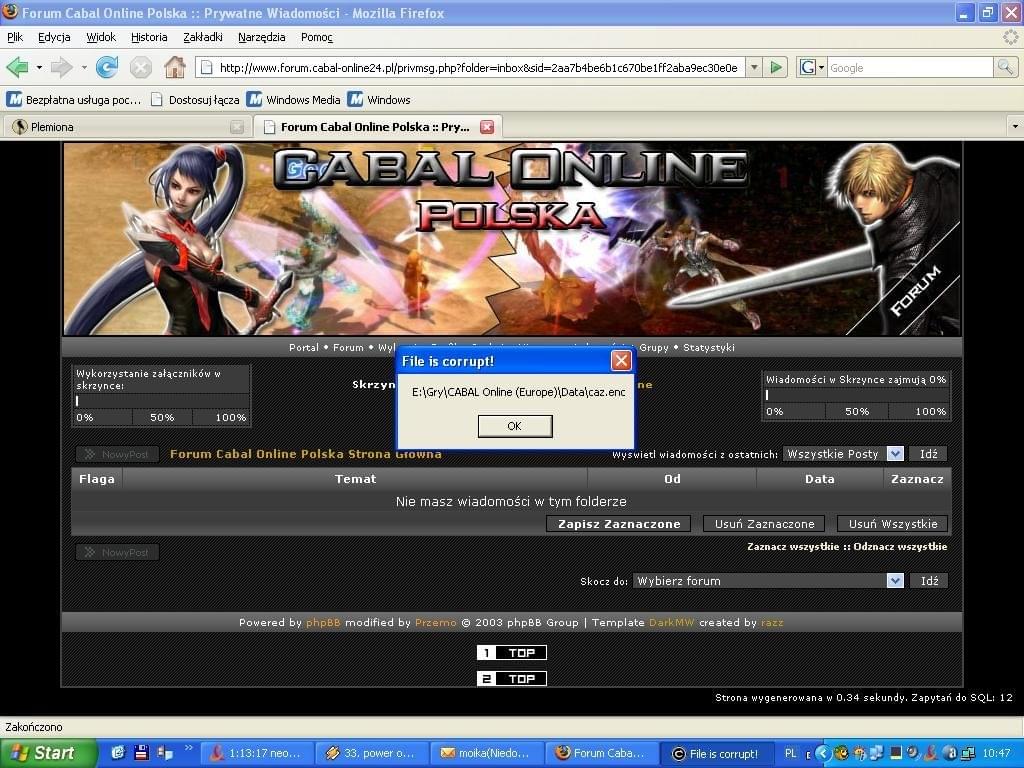Click the '2 TOP' ranking badge
This screenshot has height=768, width=1024.
tap(511, 679)
